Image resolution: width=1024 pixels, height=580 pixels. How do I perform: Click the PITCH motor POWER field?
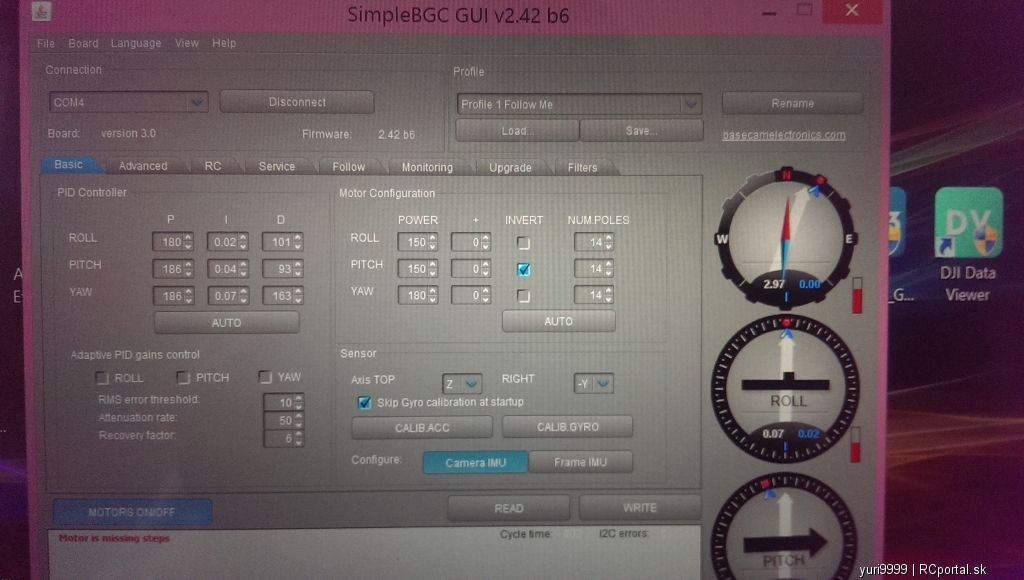[x=417, y=268]
